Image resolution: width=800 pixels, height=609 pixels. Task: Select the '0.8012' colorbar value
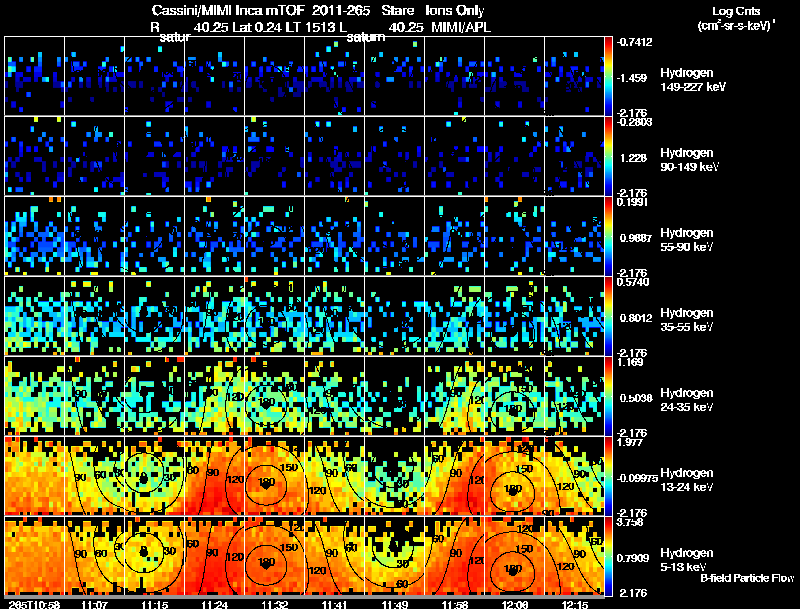[636, 318]
